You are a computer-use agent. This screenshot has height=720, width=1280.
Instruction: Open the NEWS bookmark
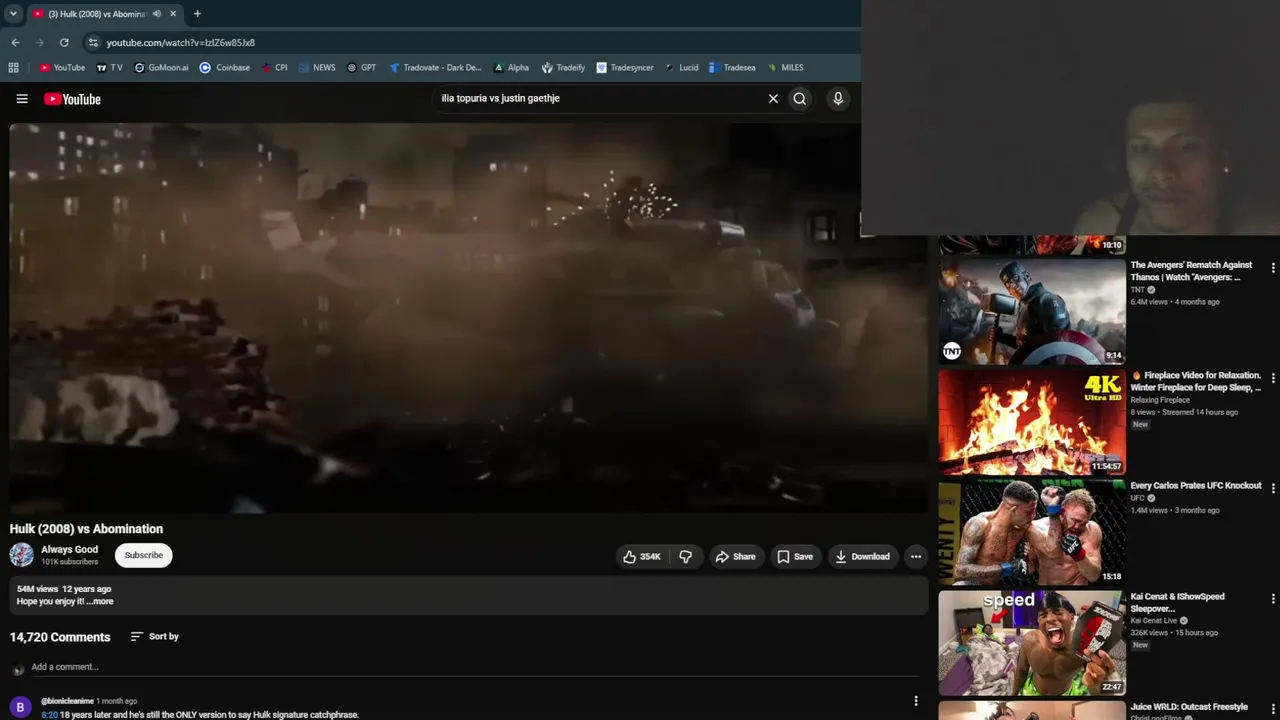[317, 68]
